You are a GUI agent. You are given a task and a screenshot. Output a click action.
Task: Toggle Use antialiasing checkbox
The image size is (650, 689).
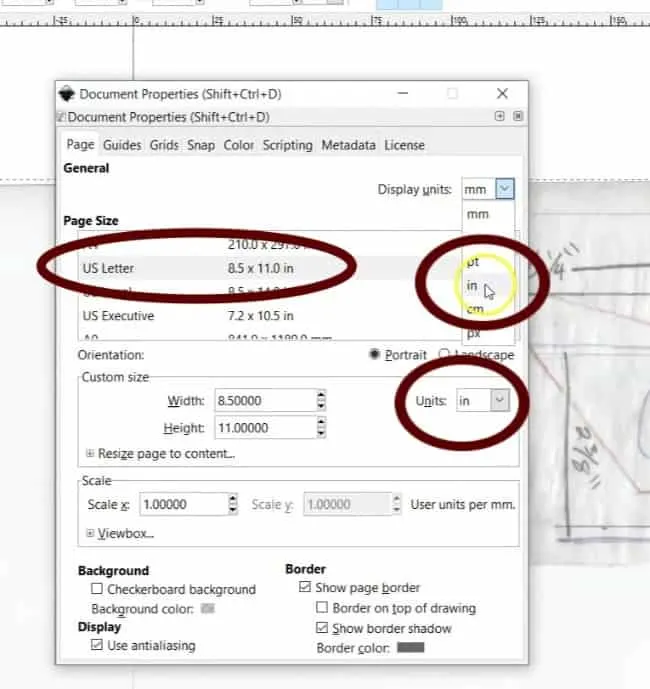(97, 645)
